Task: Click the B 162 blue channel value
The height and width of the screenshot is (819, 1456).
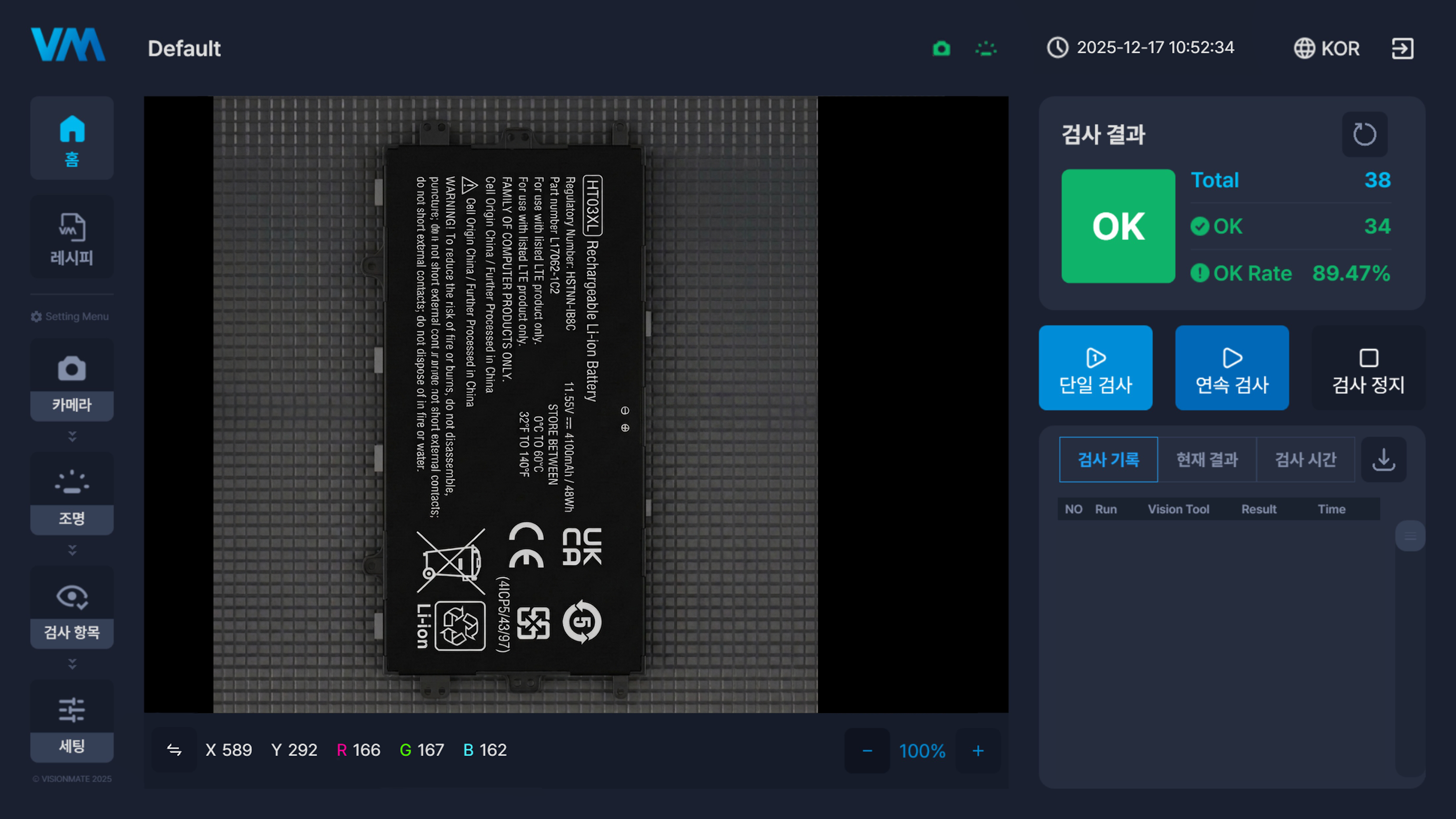Action: 485,750
